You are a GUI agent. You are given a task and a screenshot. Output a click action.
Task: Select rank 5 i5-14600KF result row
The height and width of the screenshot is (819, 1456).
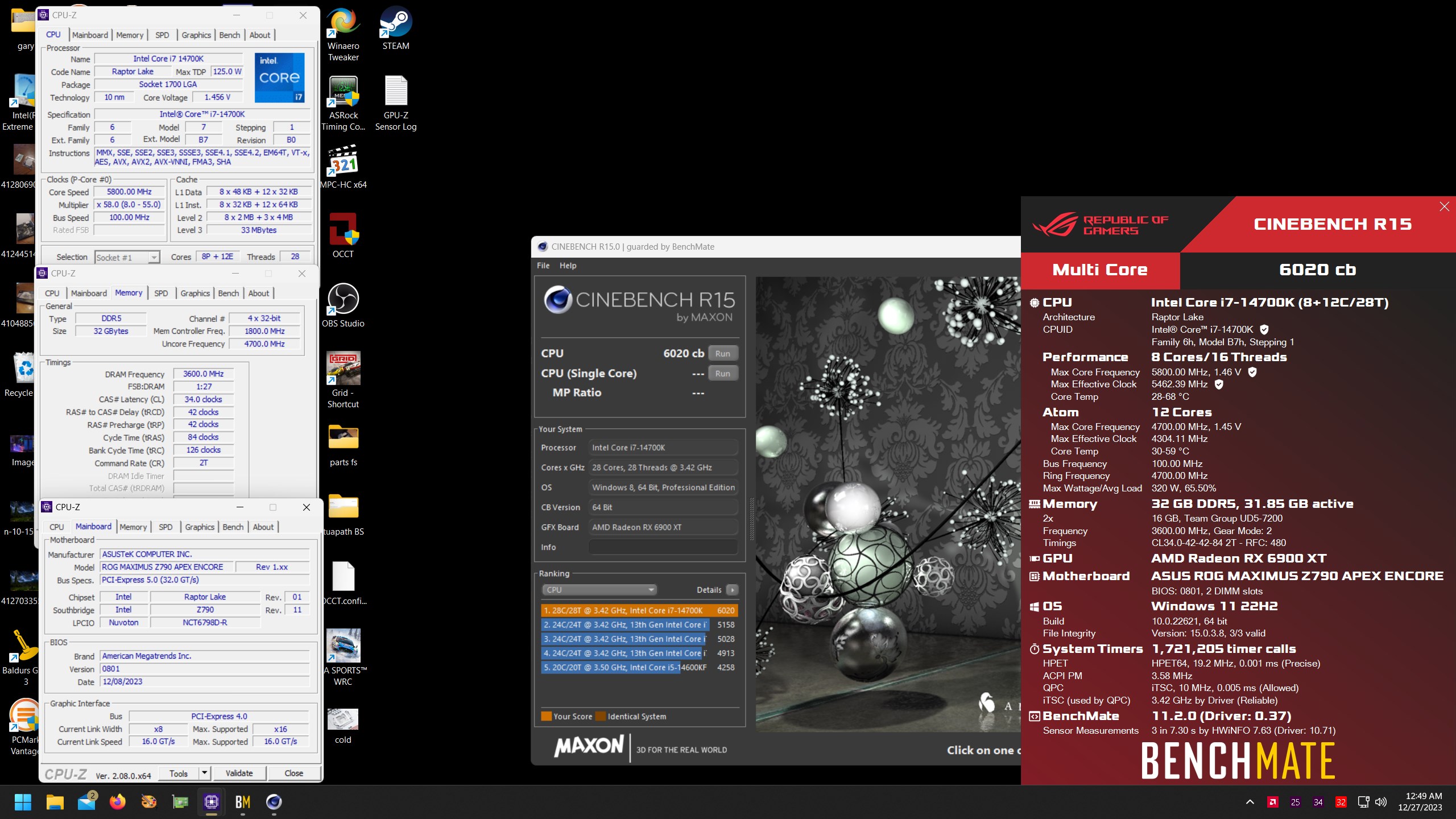[x=639, y=667]
